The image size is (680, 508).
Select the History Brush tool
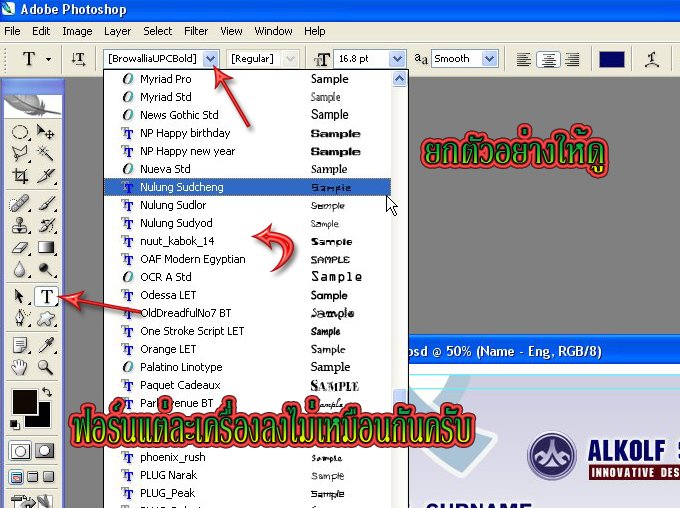coord(46,225)
